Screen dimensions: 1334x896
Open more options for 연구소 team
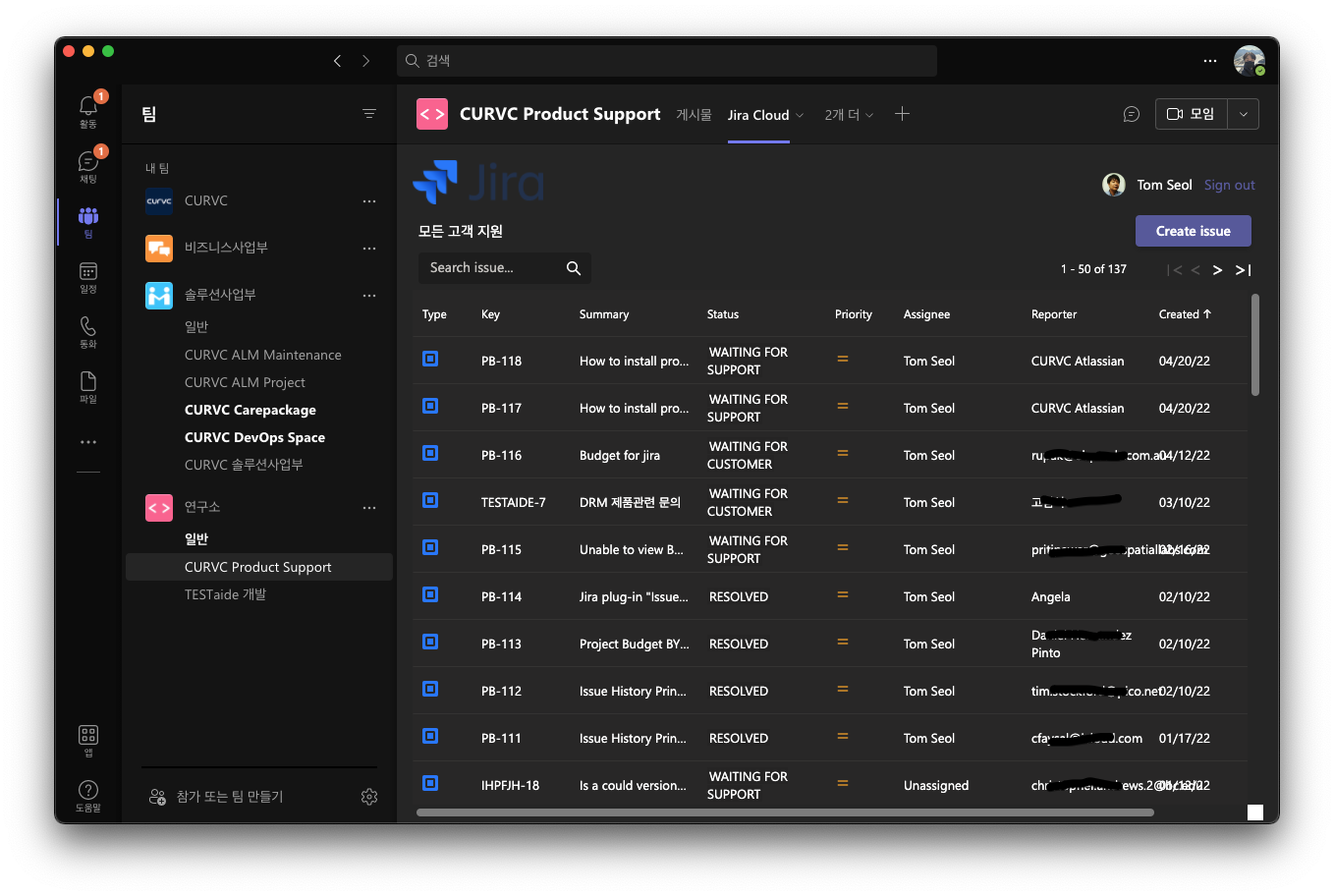369,507
